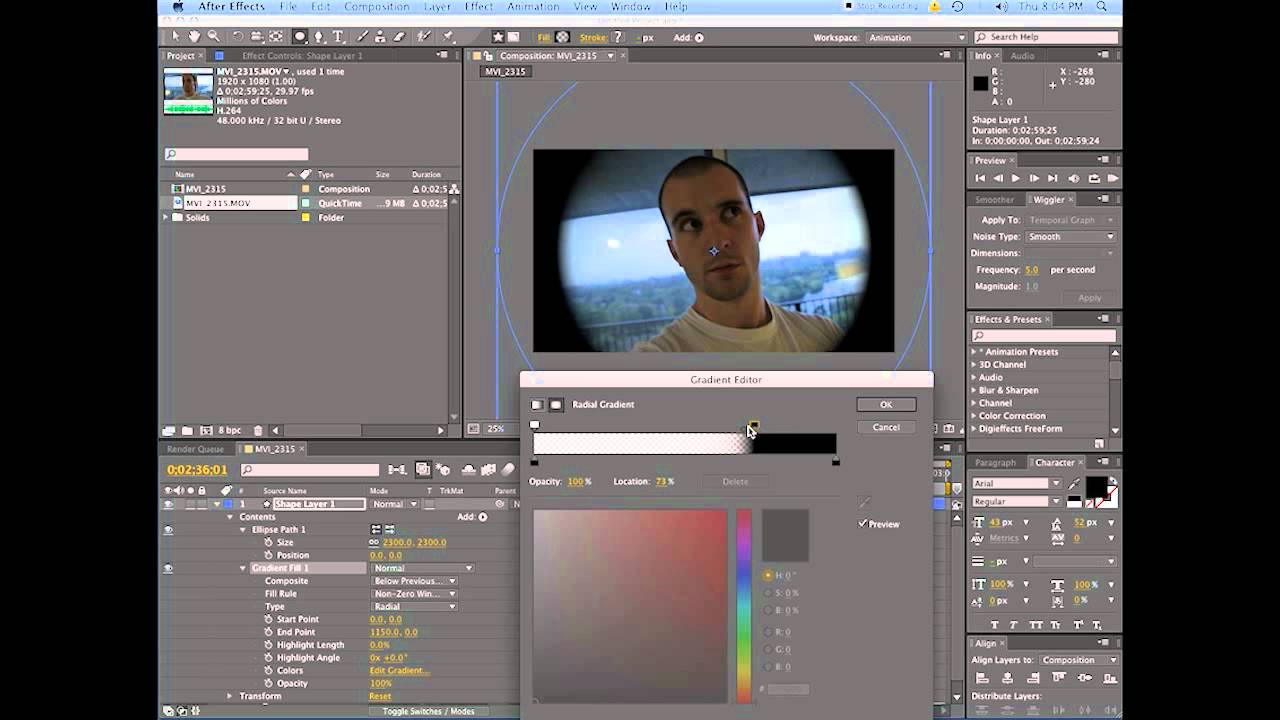1280x720 pixels.
Task: Select the Pen tool
Action: click(320, 37)
